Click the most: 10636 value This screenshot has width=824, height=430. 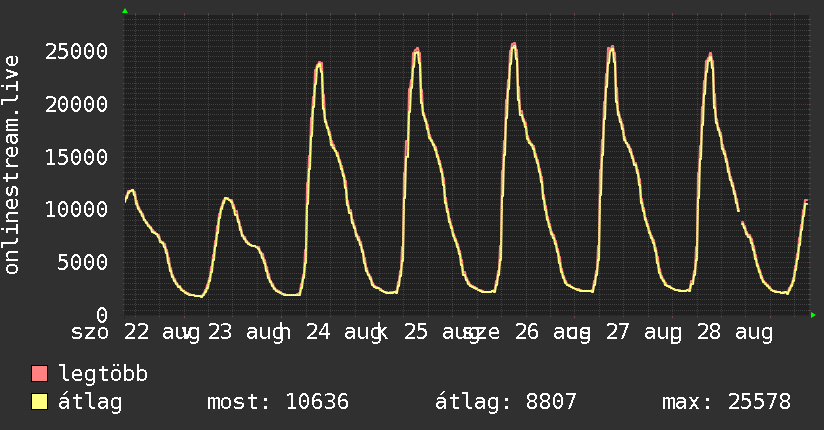[x=278, y=402]
